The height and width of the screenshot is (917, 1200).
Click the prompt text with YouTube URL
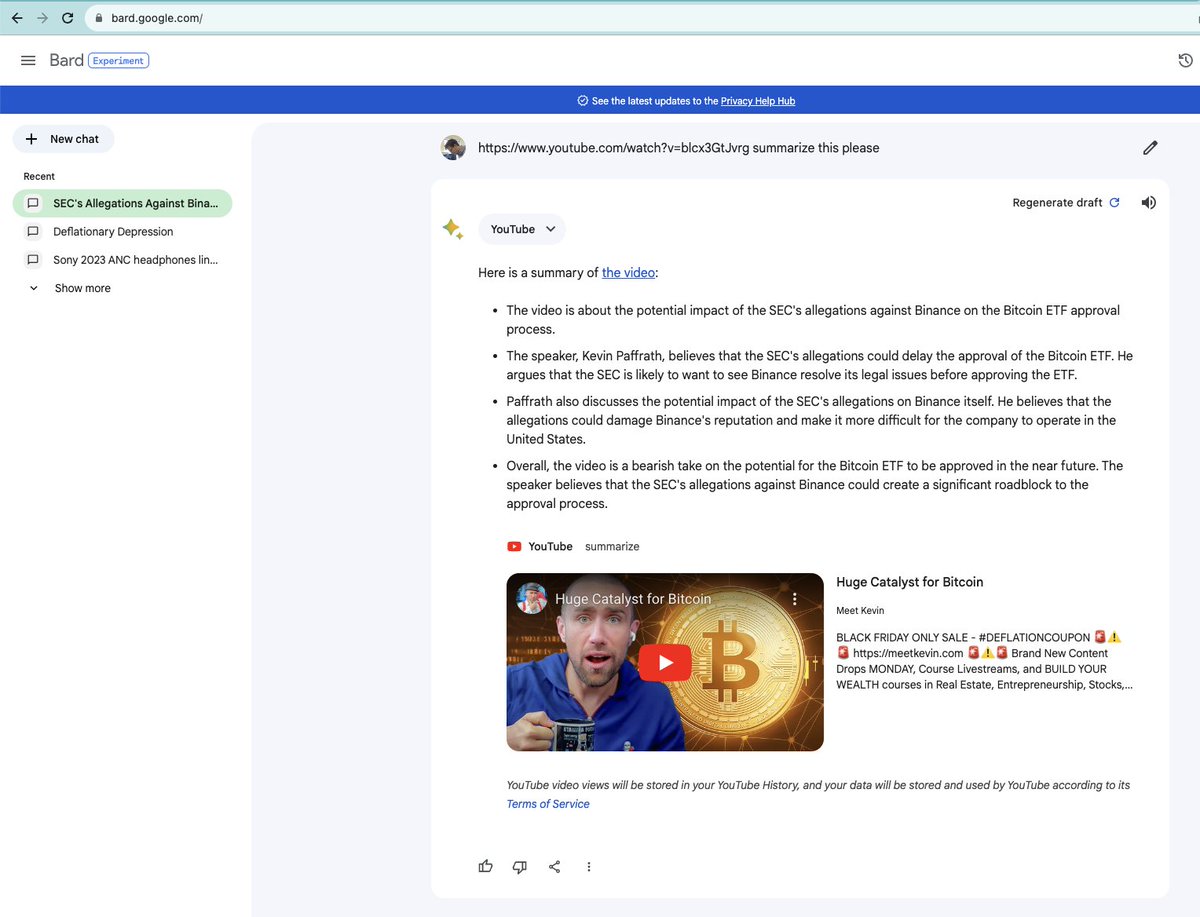point(679,147)
